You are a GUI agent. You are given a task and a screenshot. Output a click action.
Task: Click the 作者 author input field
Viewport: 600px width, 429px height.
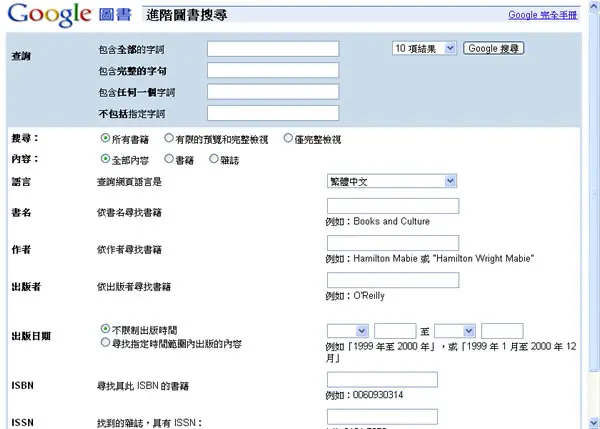click(393, 243)
